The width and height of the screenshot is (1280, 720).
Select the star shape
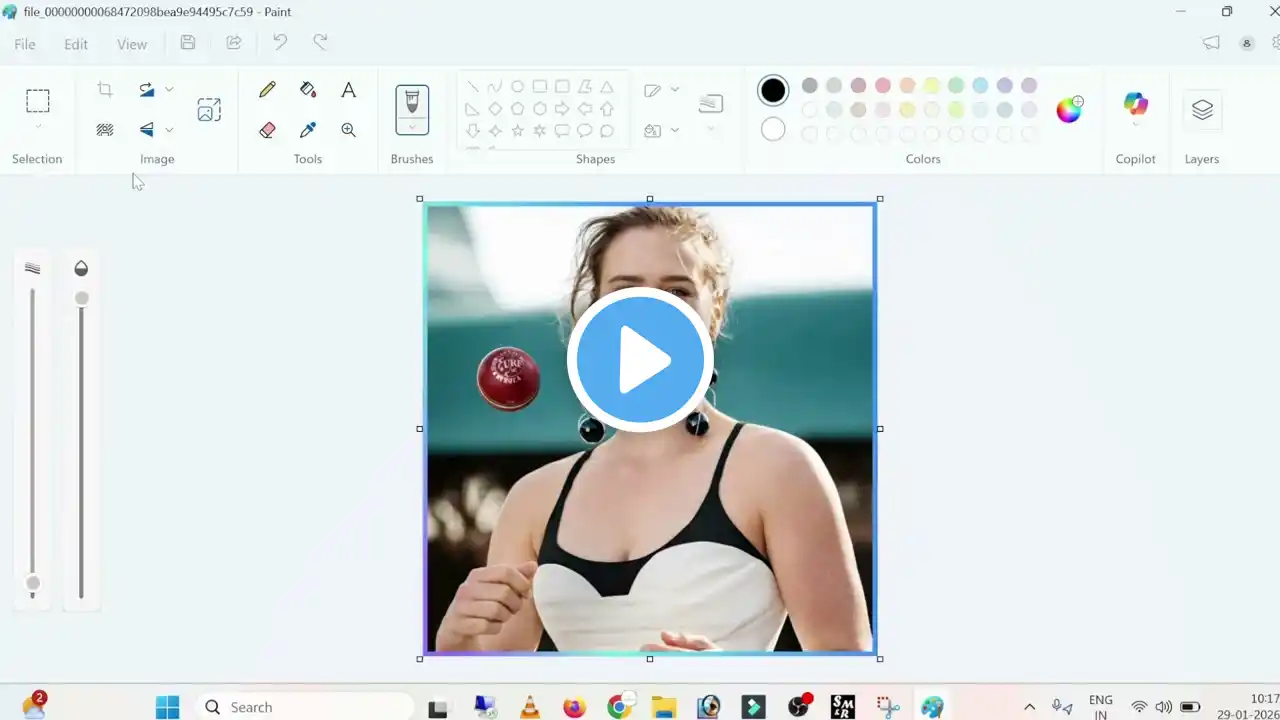pos(516,130)
